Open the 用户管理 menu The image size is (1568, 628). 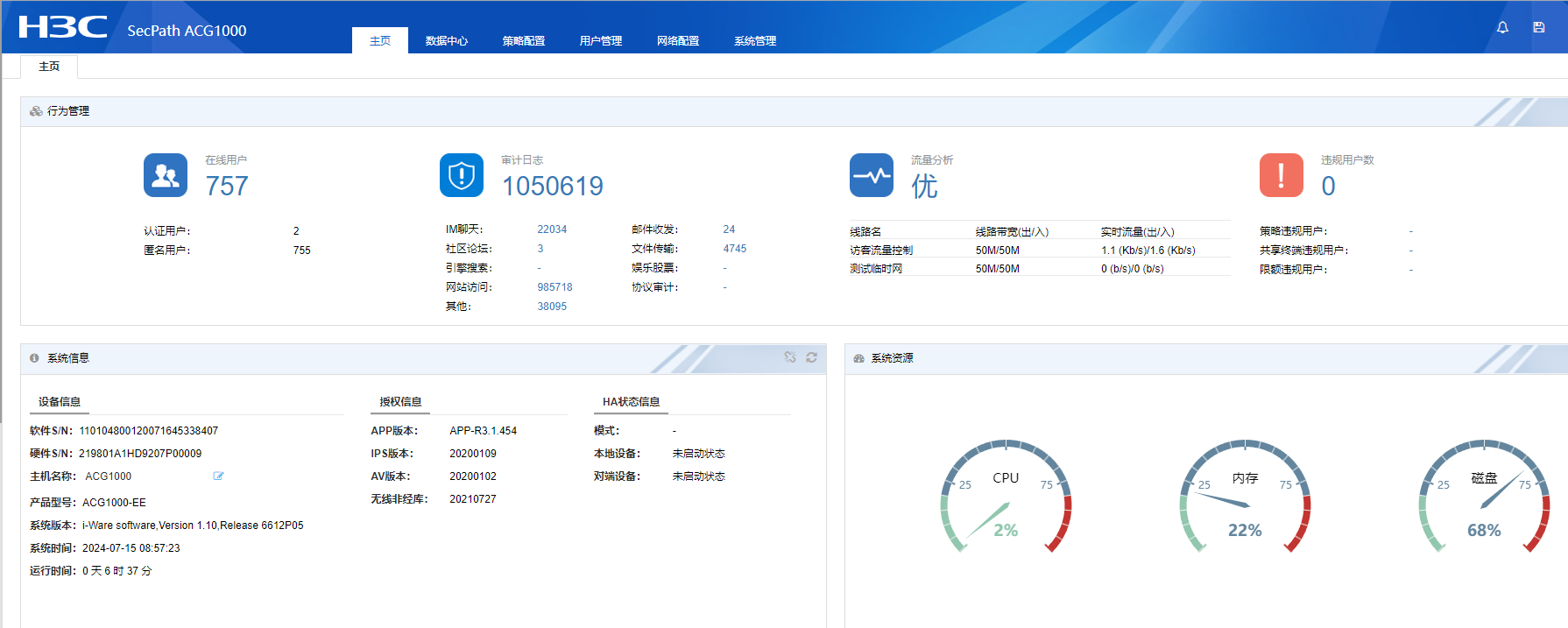tap(601, 41)
